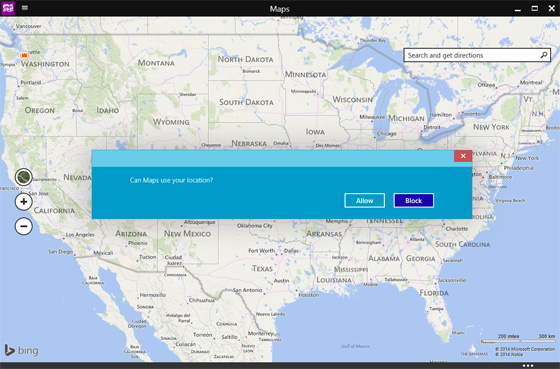Open the more options ellipsis at bottom
Viewport: 560px width, 369px height.
(528, 365)
